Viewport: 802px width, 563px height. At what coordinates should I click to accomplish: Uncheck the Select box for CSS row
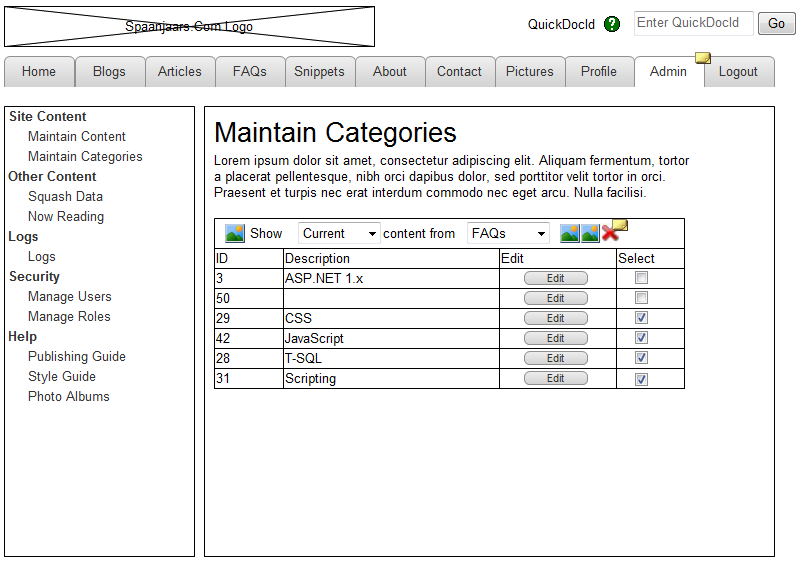pyautogui.click(x=641, y=318)
